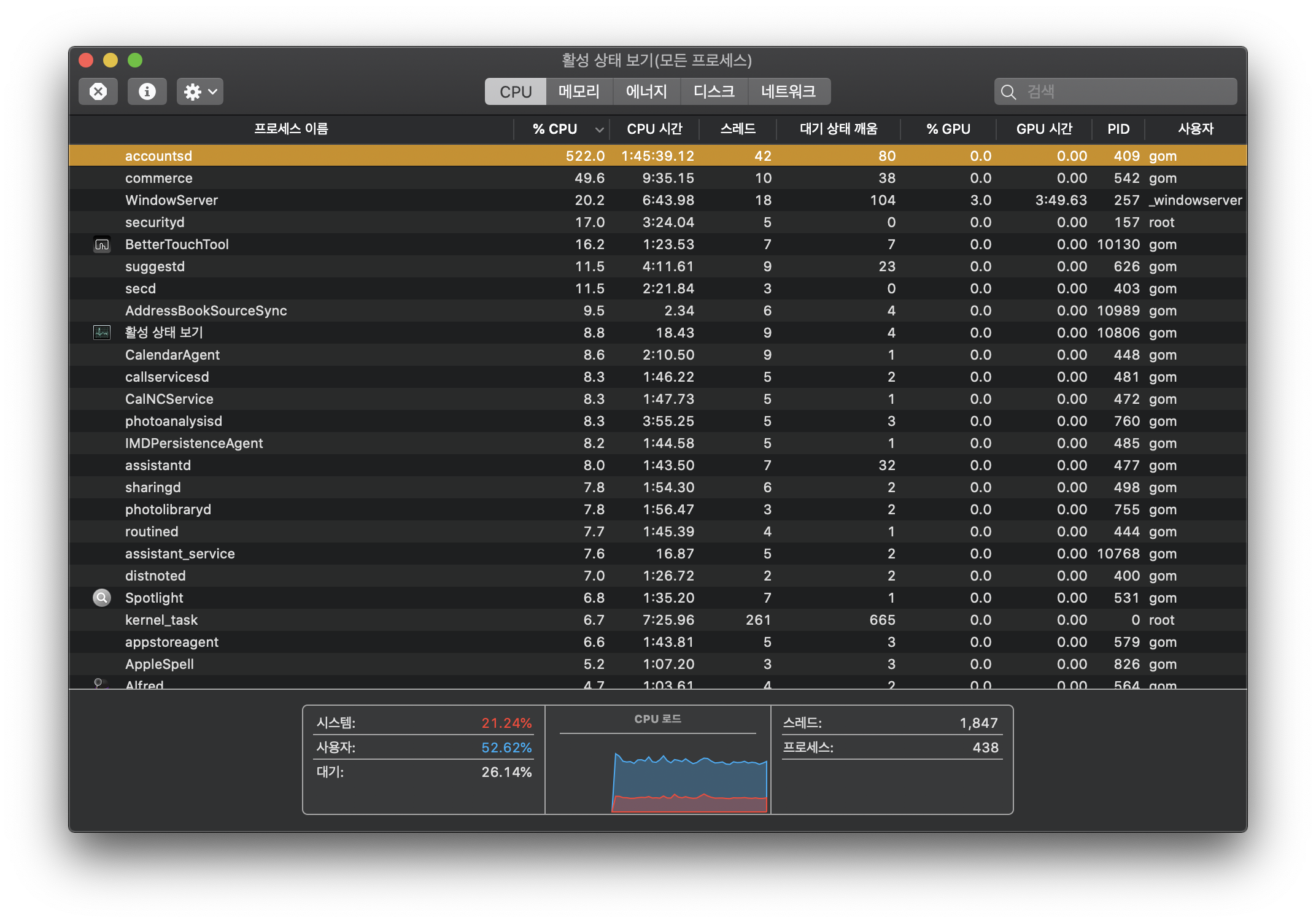Click the BetterTouchTool app icon
Image resolution: width=1316 pixels, height=923 pixels.
[102, 244]
